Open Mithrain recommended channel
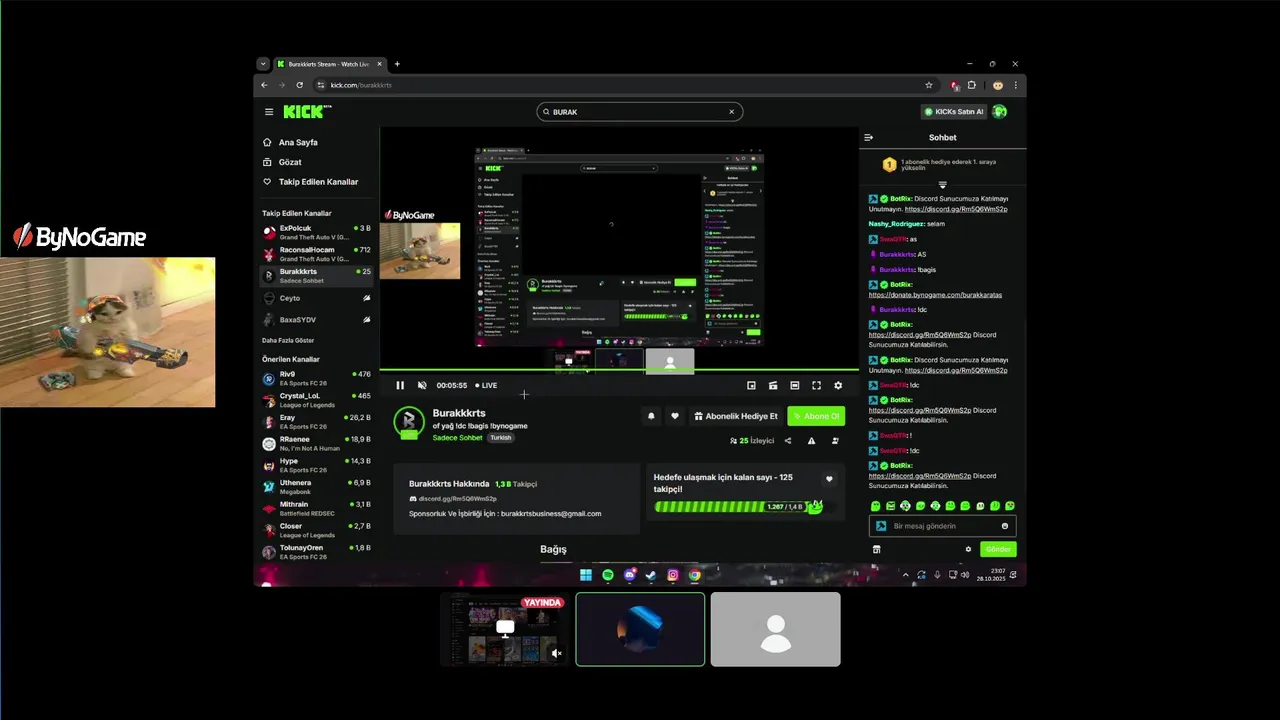1280x720 pixels. 317,509
